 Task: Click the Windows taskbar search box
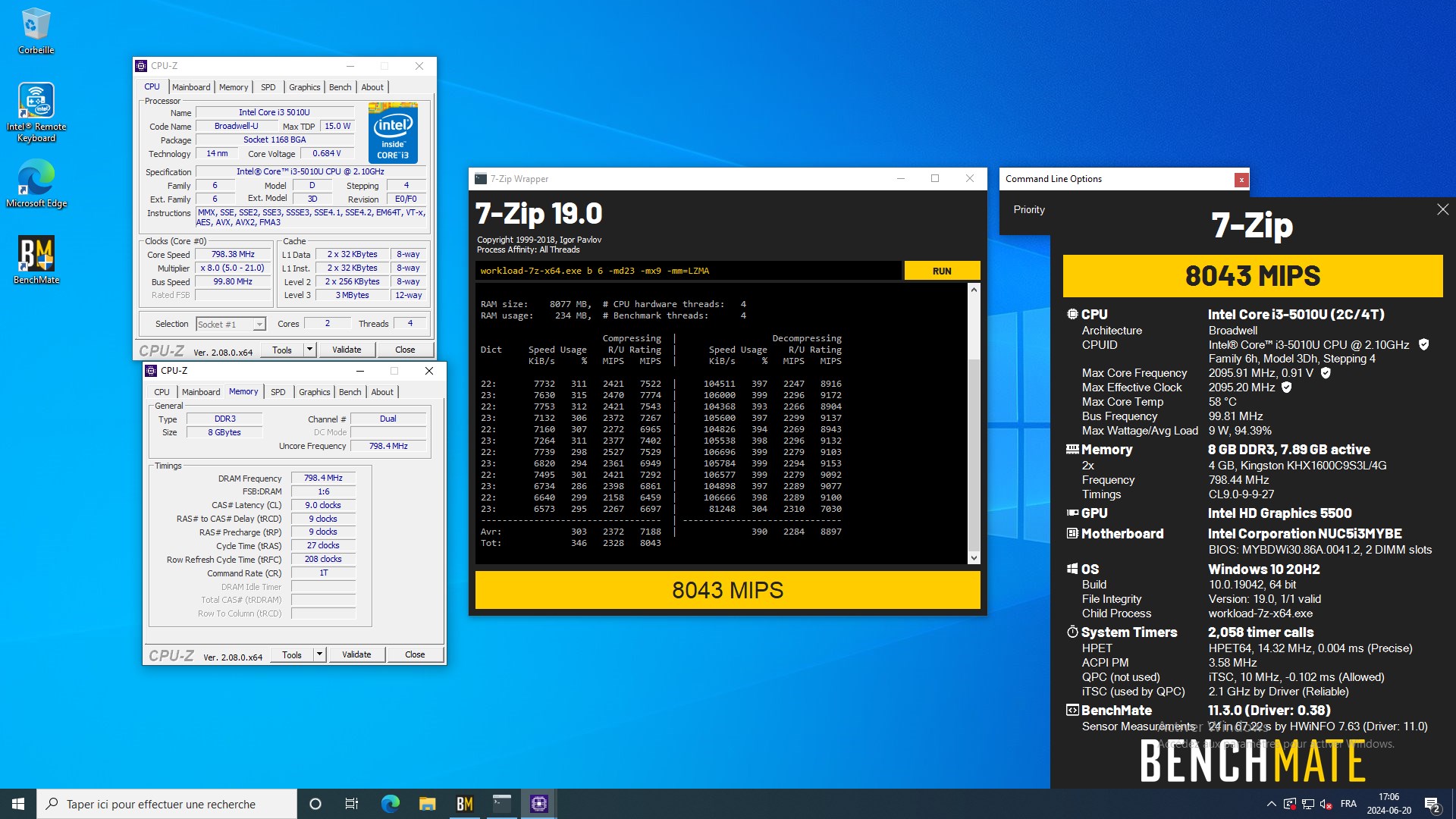167,804
